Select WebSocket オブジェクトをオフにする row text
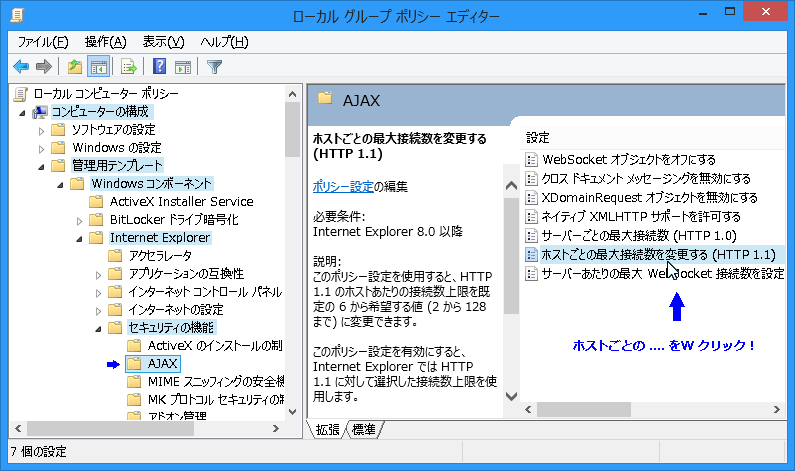 tap(629, 160)
